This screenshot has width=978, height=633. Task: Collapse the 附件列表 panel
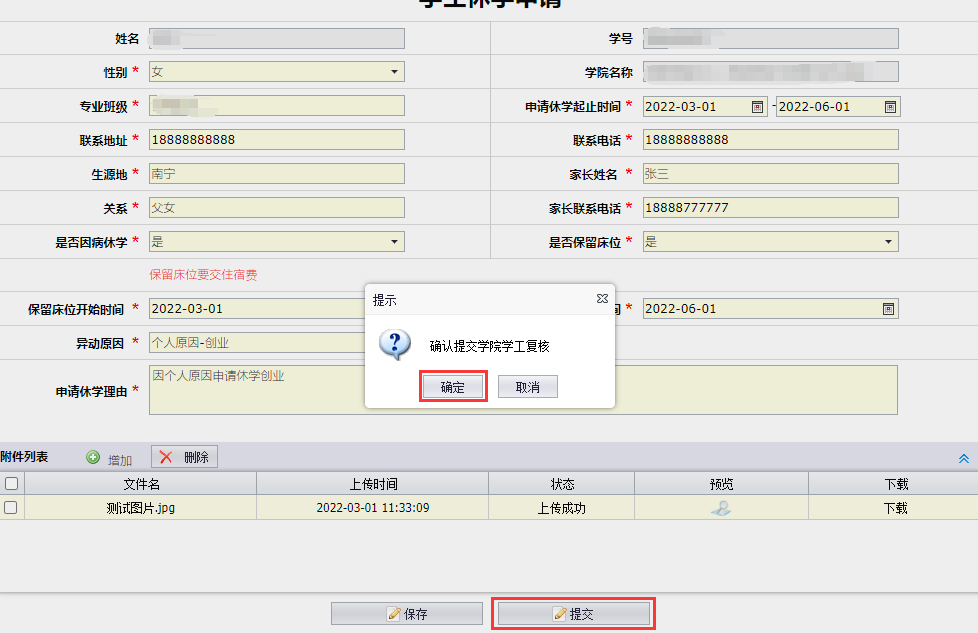tap(964, 458)
